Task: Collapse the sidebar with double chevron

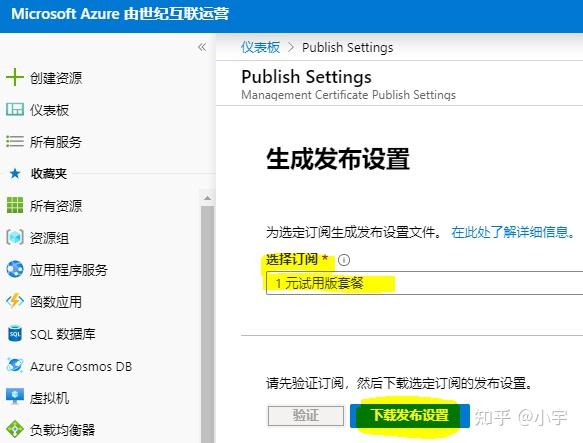Action: point(202,47)
